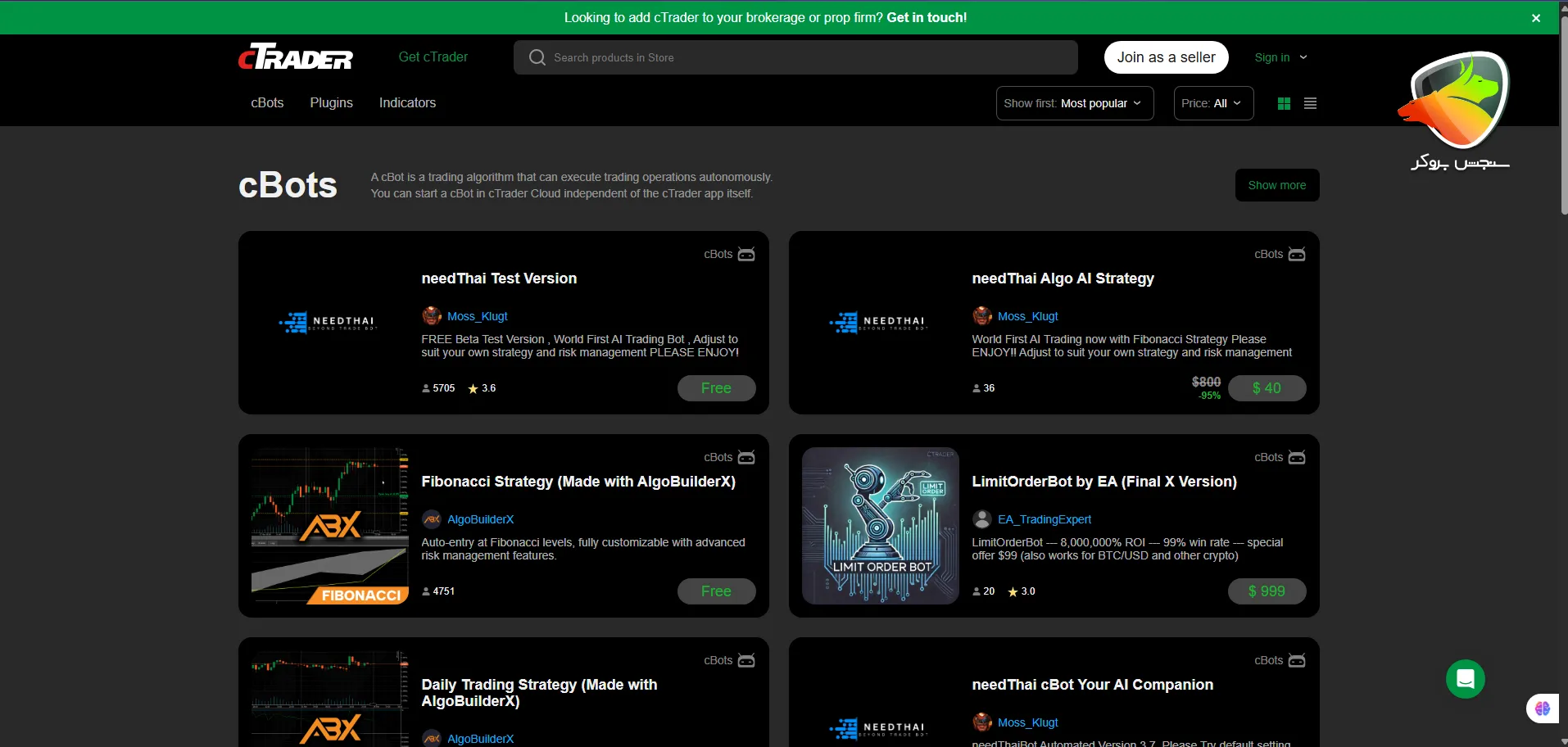Expand the Show first: Most popular dropdown
The height and width of the screenshot is (747, 1568).
[1074, 103]
